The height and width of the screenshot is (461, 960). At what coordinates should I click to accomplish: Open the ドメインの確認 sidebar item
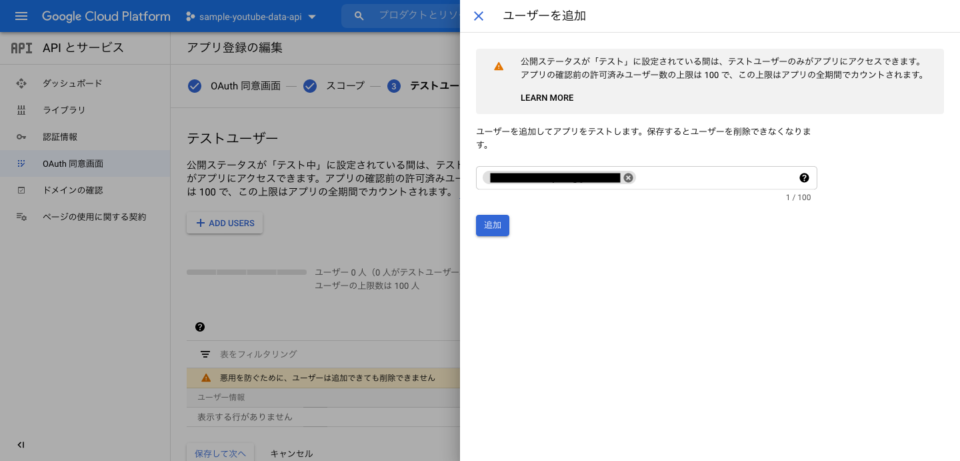click(85, 190)
